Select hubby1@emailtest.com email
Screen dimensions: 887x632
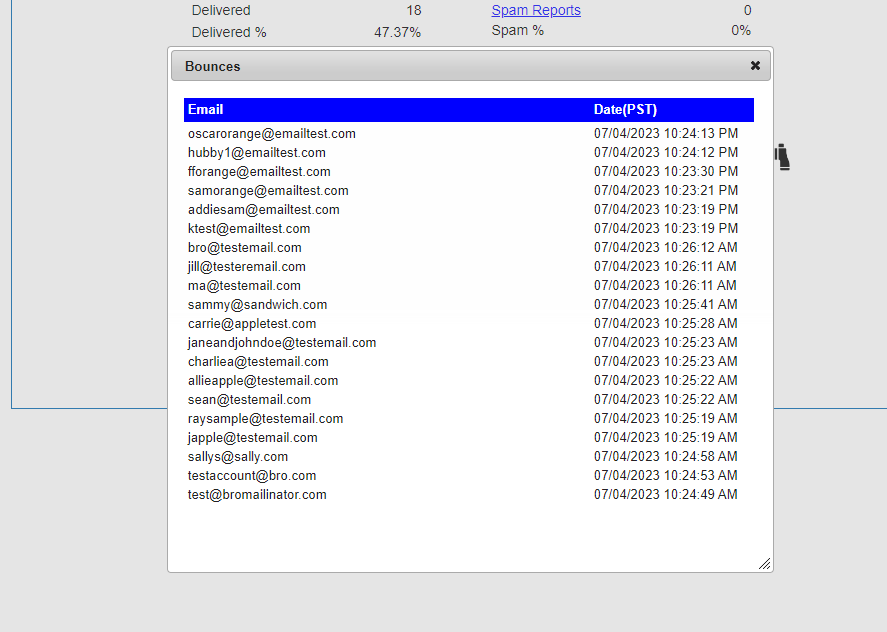click(x=257, y=153)
